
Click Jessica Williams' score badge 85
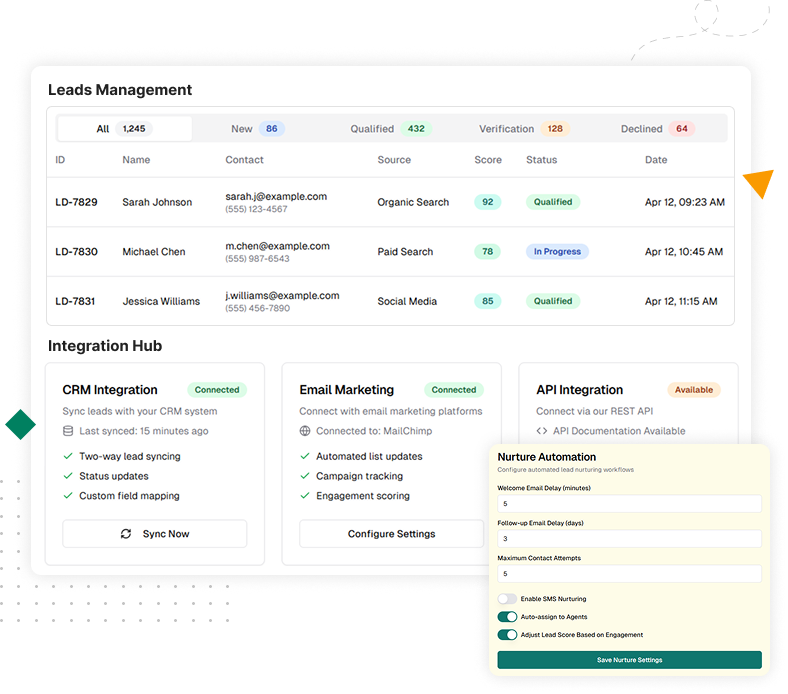click(x=488, y=302)
